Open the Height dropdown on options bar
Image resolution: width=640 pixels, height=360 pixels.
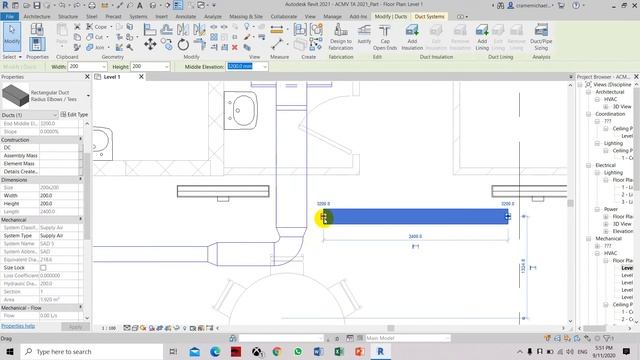(166, 67)
